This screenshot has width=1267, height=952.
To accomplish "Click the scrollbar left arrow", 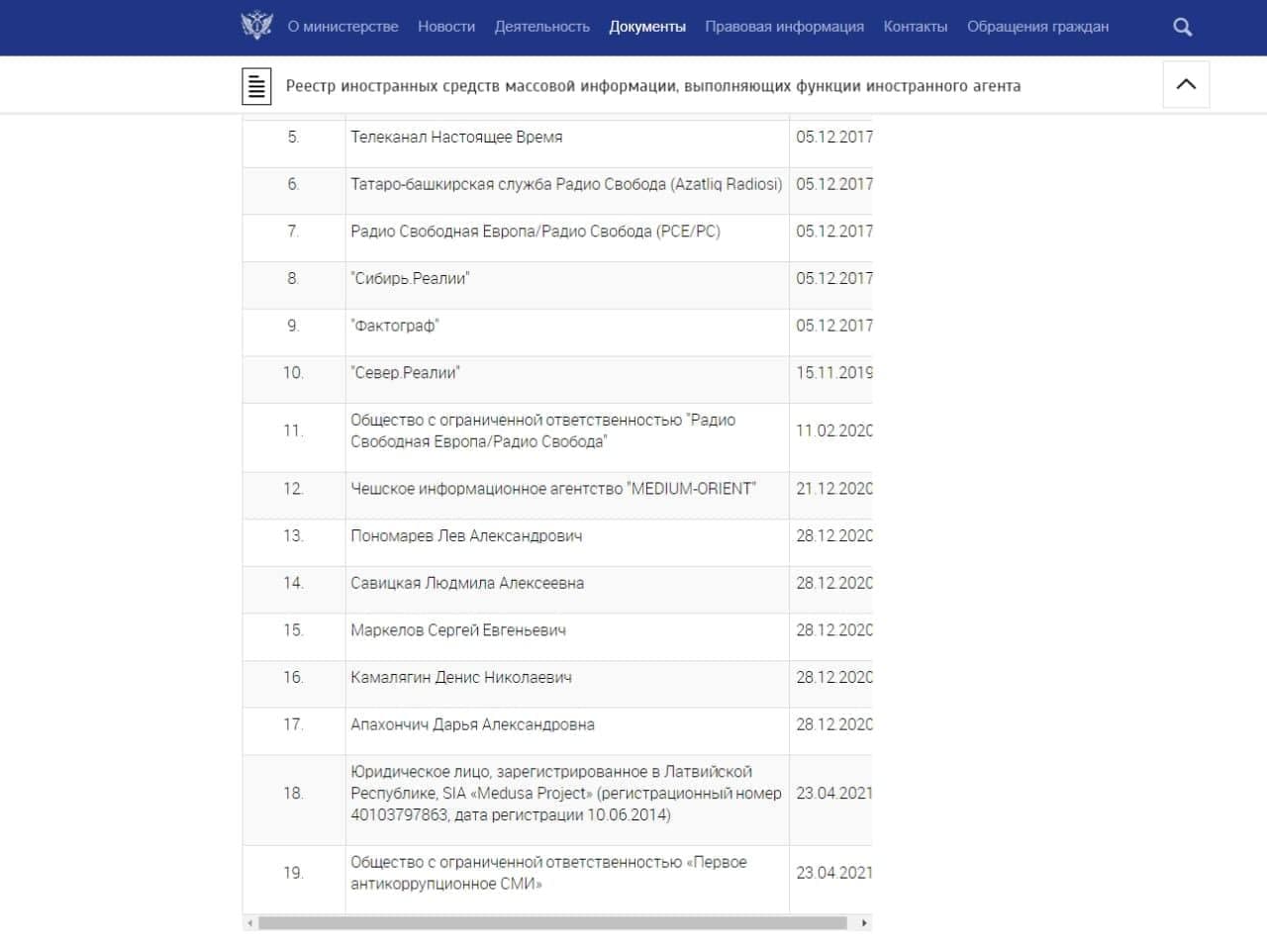I will (250, 923).
